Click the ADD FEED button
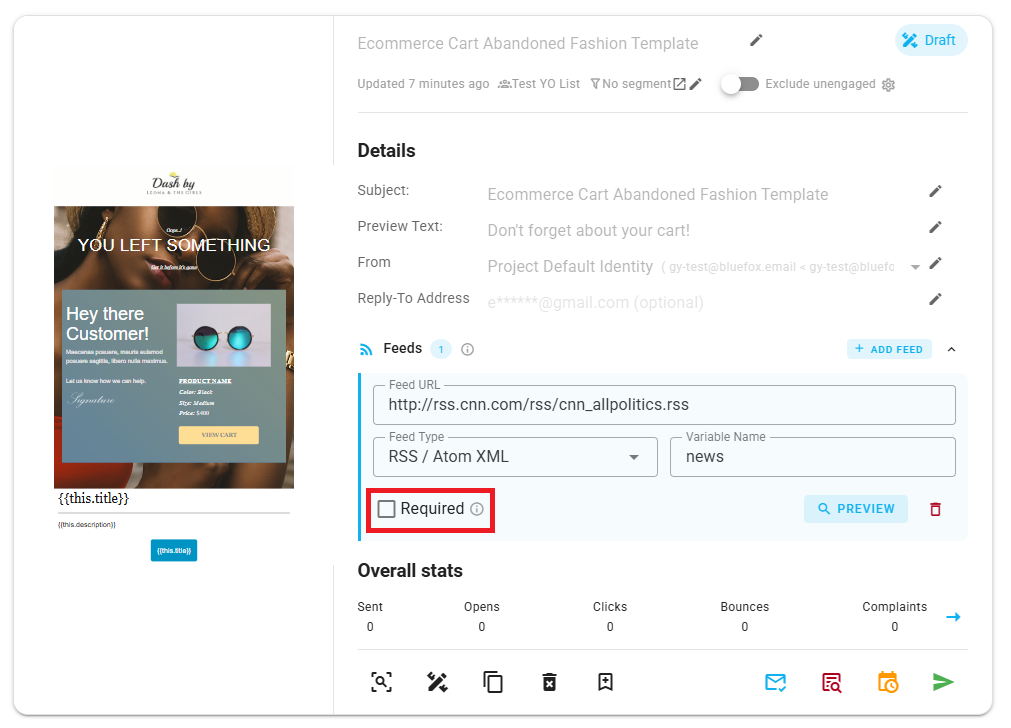The width and height of the screenshot is (1011, 728). click(889, 349)
